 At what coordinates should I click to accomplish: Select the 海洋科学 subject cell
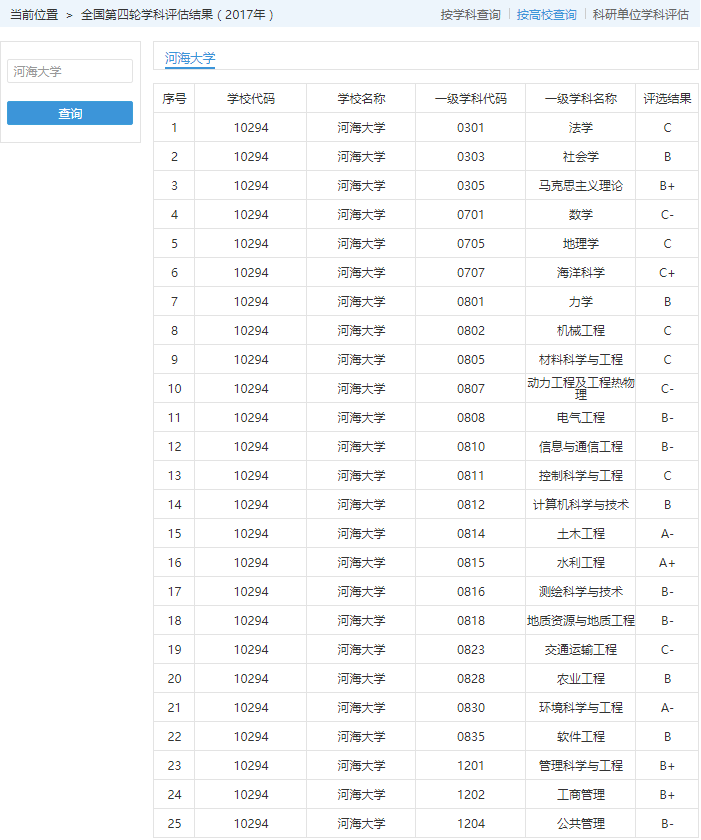(581, 272)
